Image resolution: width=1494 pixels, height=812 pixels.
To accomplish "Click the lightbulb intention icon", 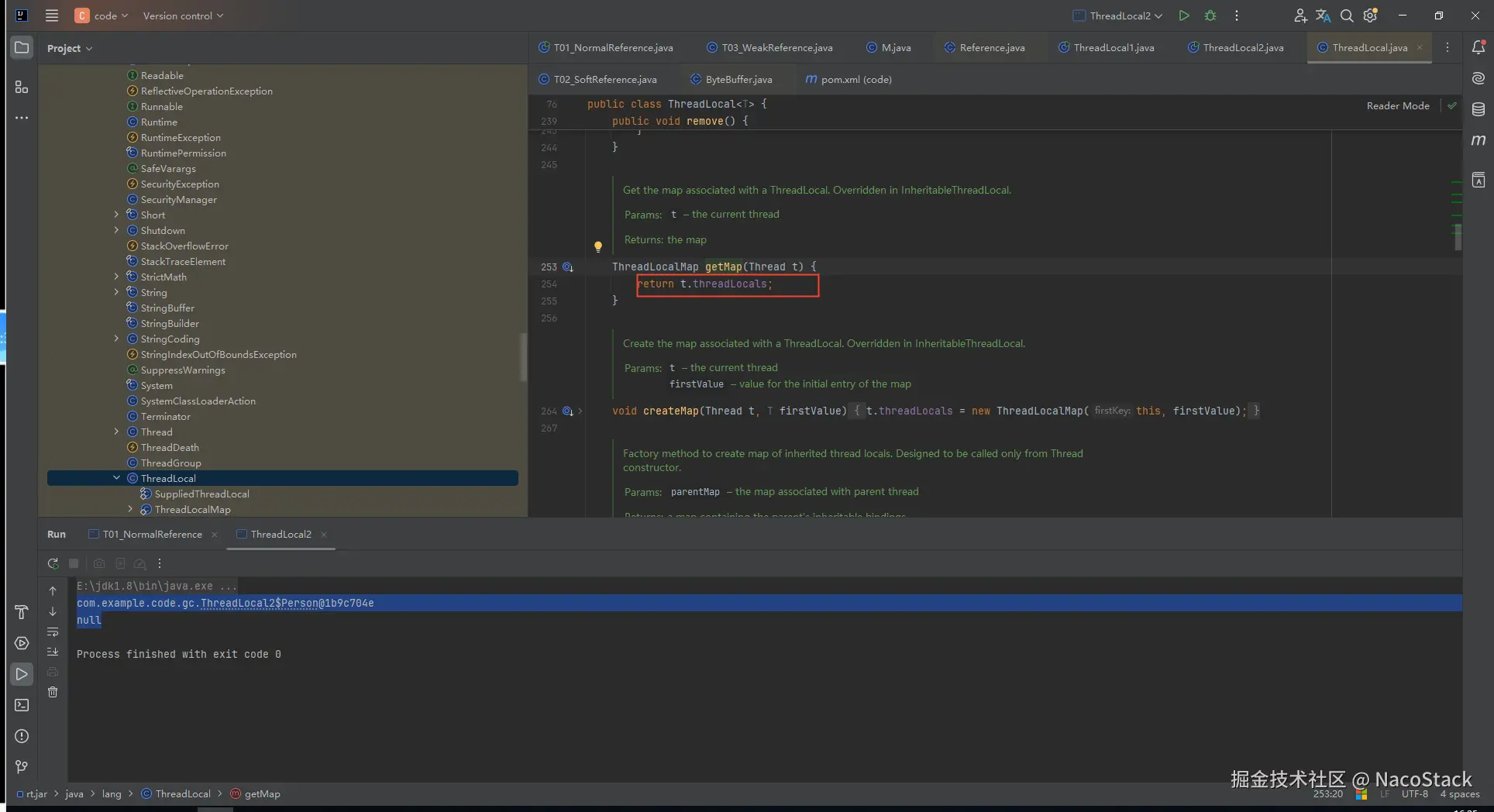I will pos(597,247).
